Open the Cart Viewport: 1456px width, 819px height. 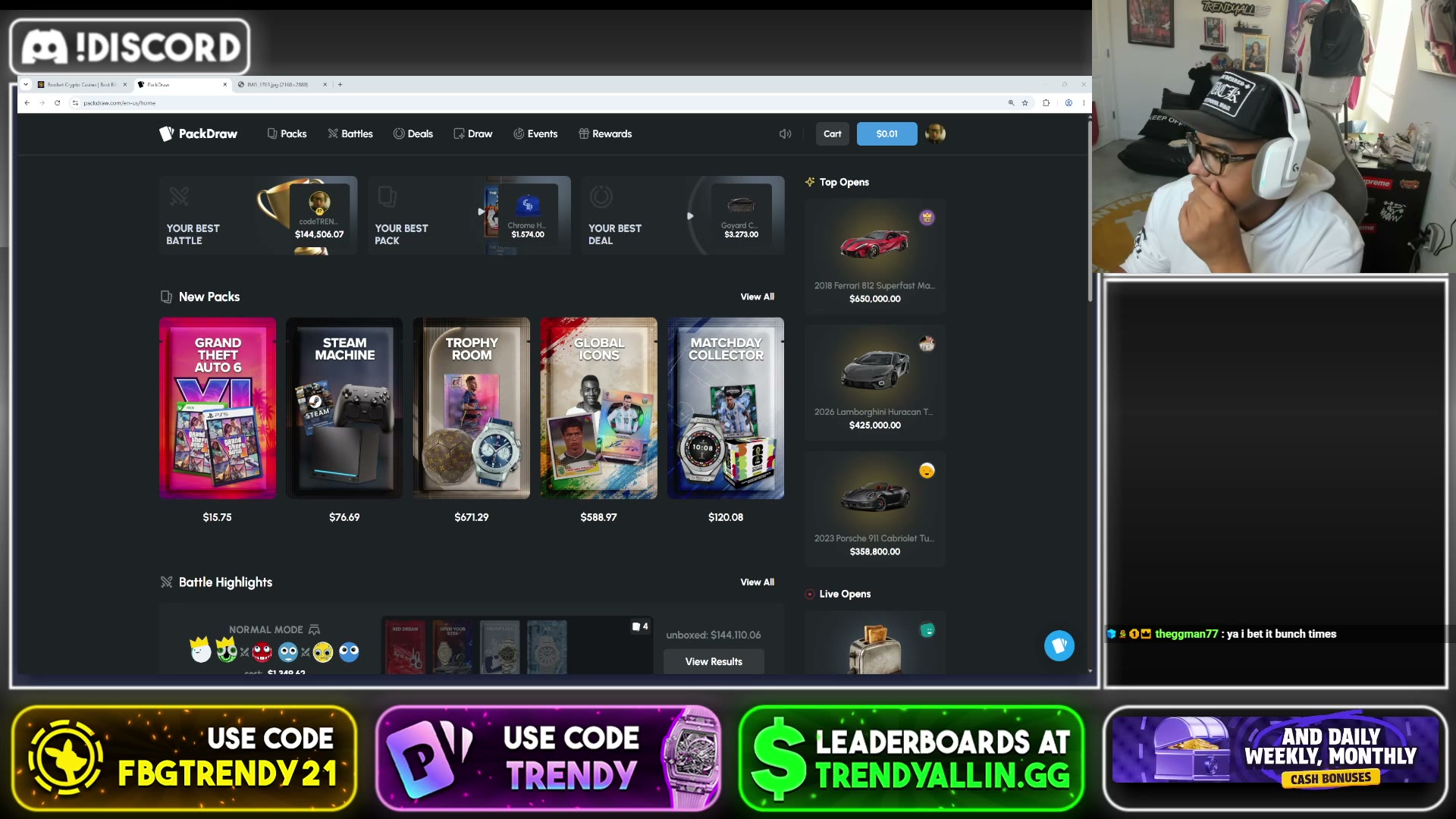click(x=833, y=133)
